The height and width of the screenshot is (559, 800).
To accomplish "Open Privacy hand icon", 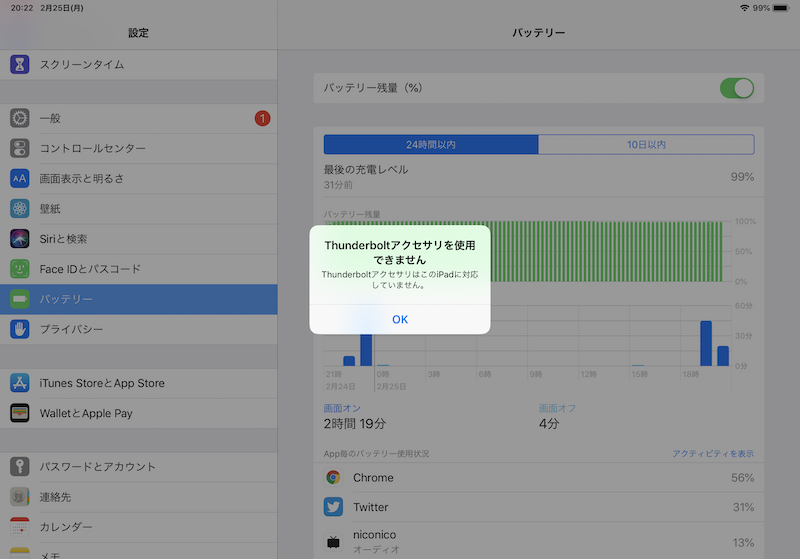I will tap(20, 329).
